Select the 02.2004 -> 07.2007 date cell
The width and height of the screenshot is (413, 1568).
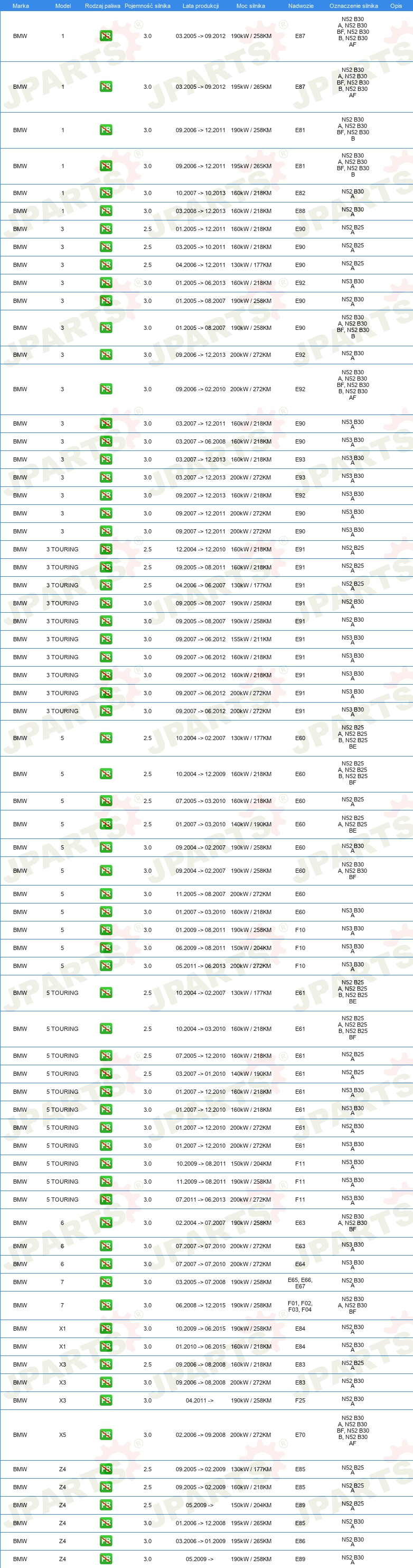tap(201, 1222)
